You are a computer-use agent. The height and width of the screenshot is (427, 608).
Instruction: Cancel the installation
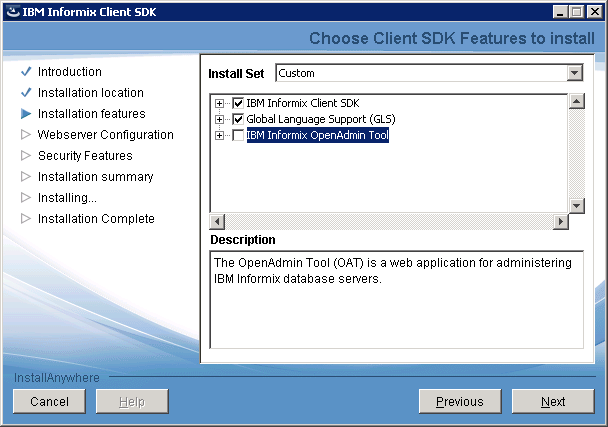49,401
